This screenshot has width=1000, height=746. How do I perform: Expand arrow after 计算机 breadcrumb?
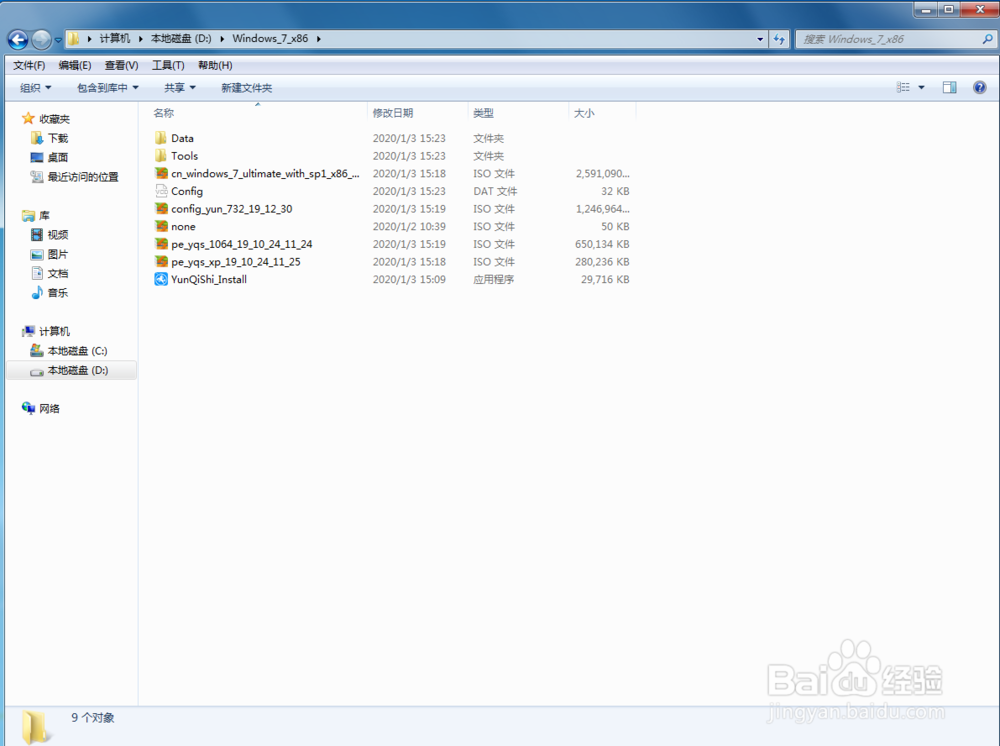click(x=140, y=39)
